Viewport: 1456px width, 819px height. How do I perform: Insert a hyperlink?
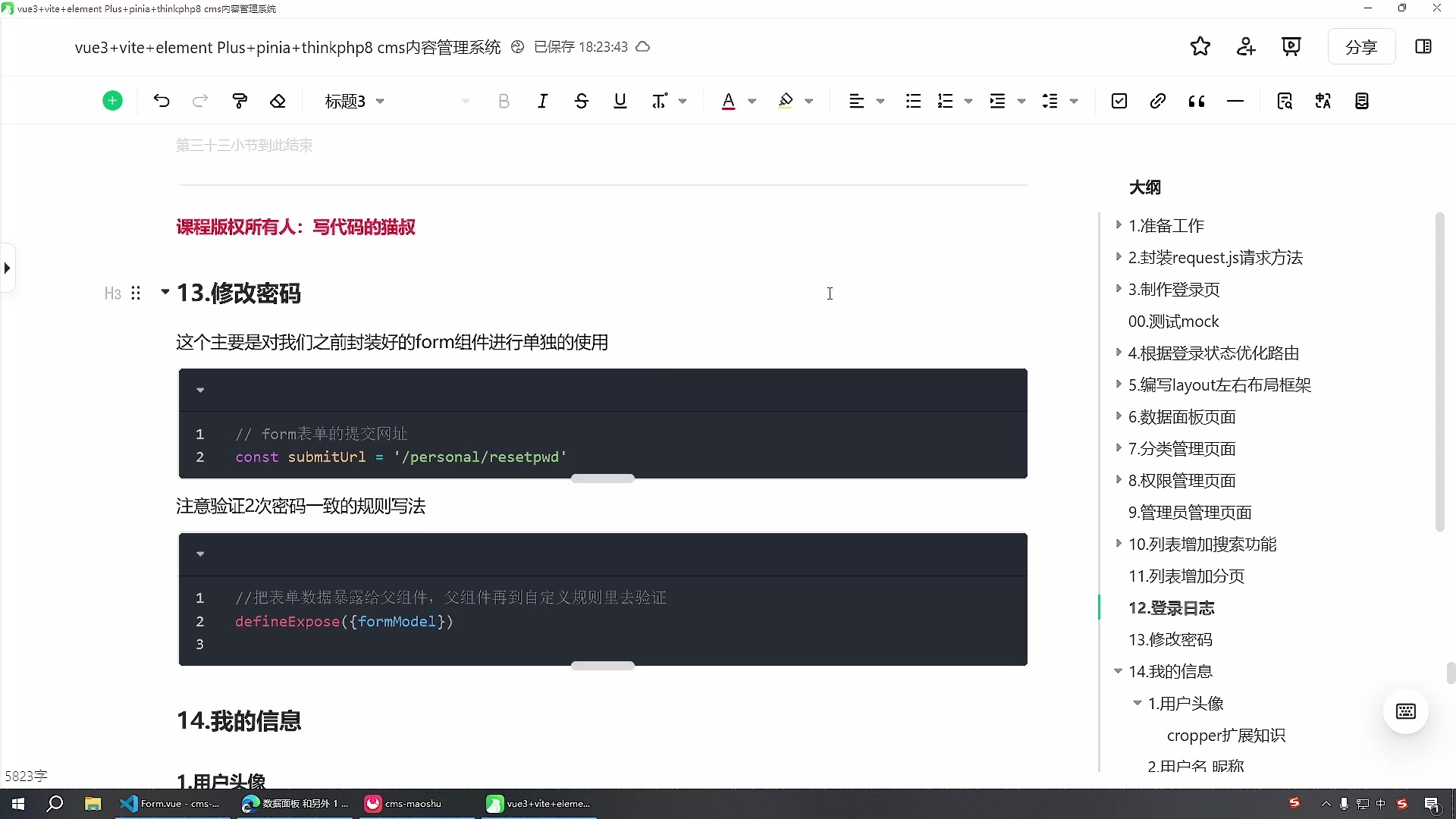point(1157,101)
